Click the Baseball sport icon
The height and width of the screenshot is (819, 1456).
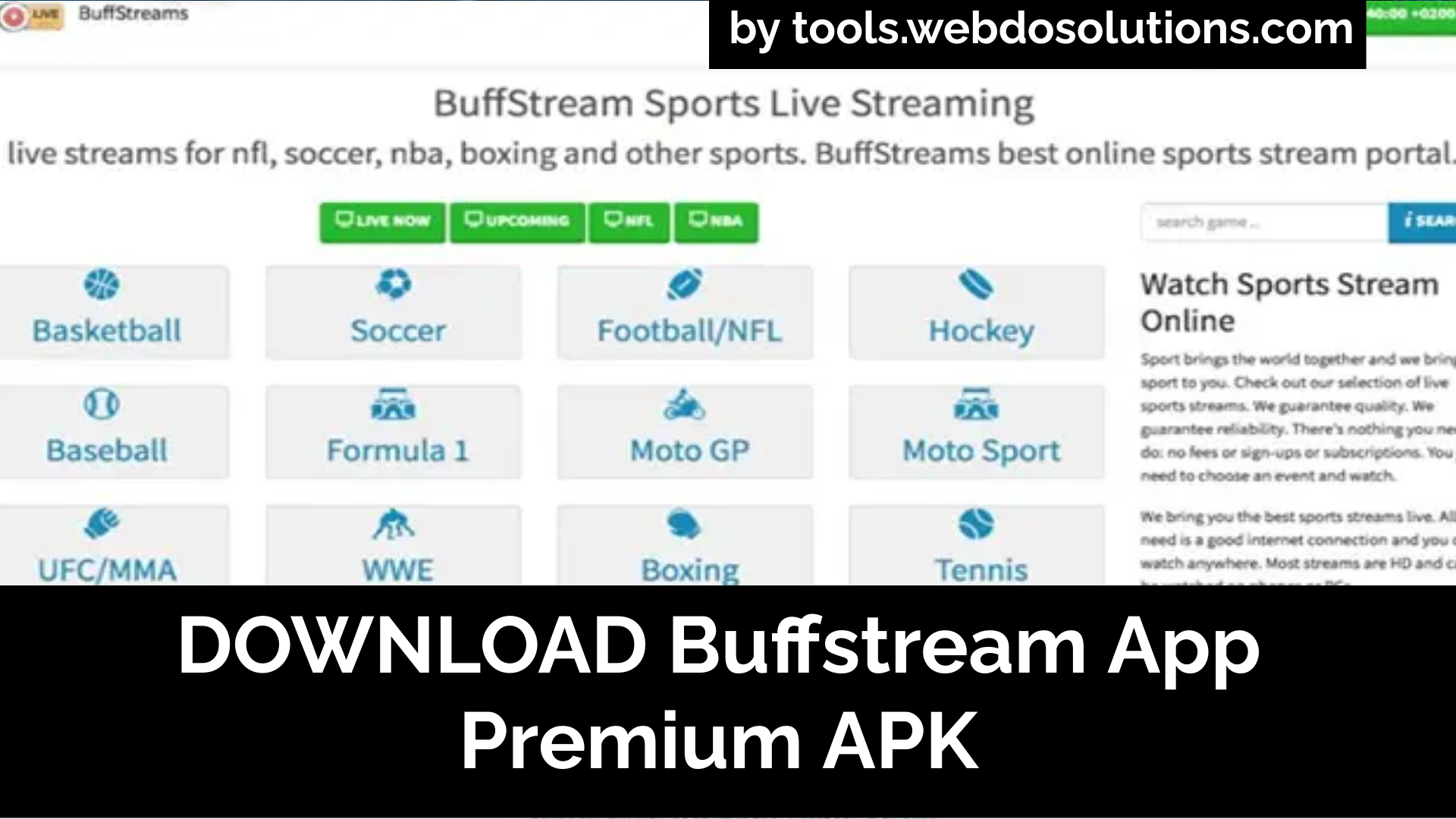[x=99, y=404]
